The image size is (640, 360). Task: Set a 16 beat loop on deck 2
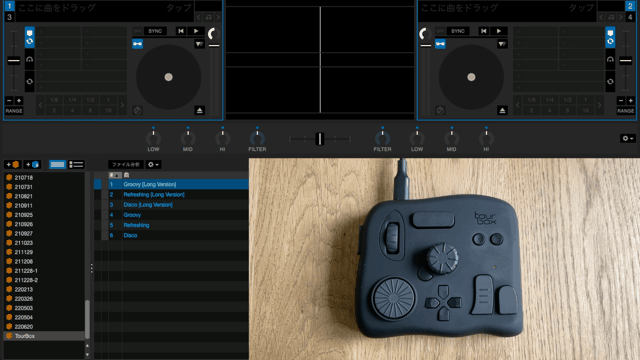[586, 111]
